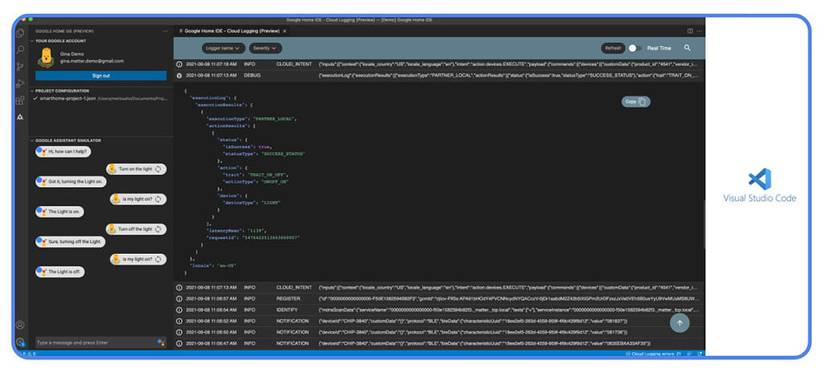Switch to the Google Home IDE Cloud Logging tab
The image size is (825, 370).
[232, 31]
